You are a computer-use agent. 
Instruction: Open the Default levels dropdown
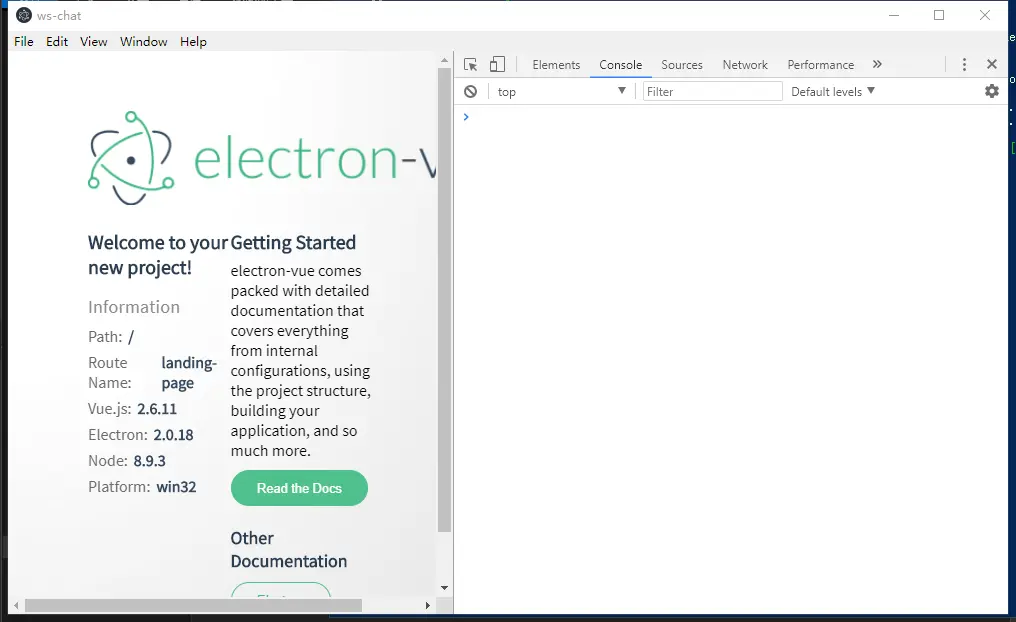coord(833,91)
